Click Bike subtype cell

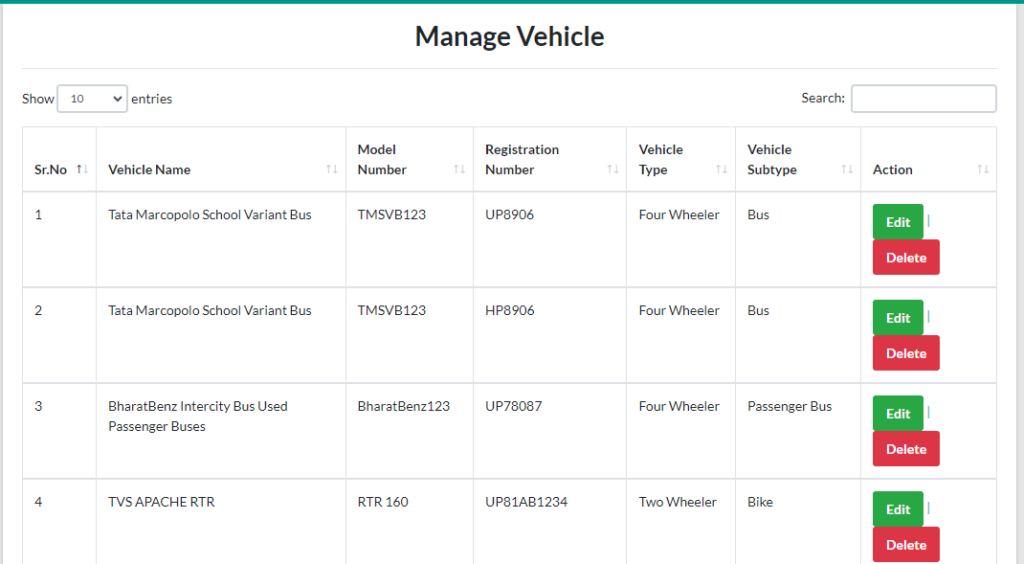[x=760, y=502]
